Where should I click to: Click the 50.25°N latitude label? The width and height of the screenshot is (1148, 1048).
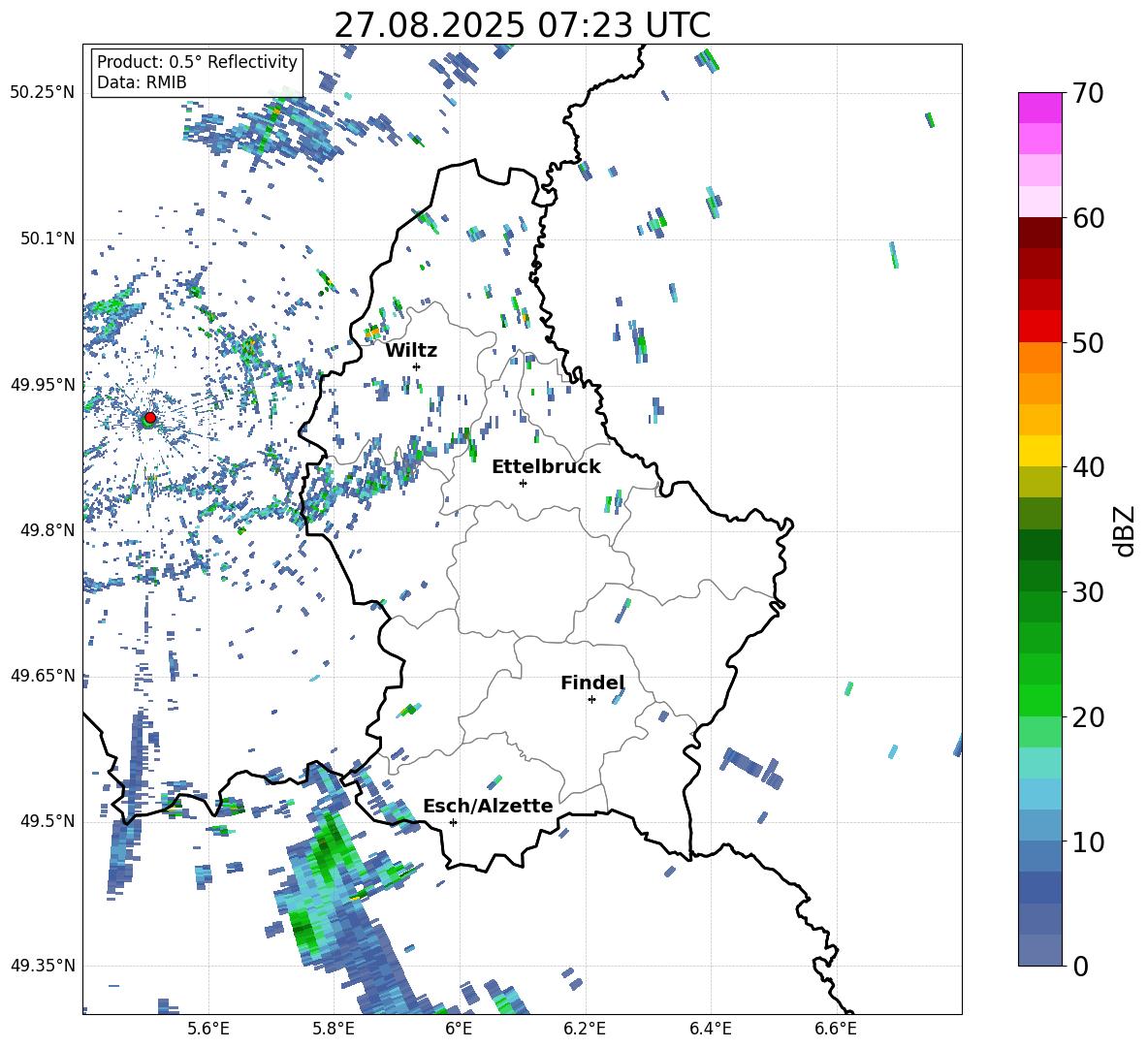coord(44,92)
